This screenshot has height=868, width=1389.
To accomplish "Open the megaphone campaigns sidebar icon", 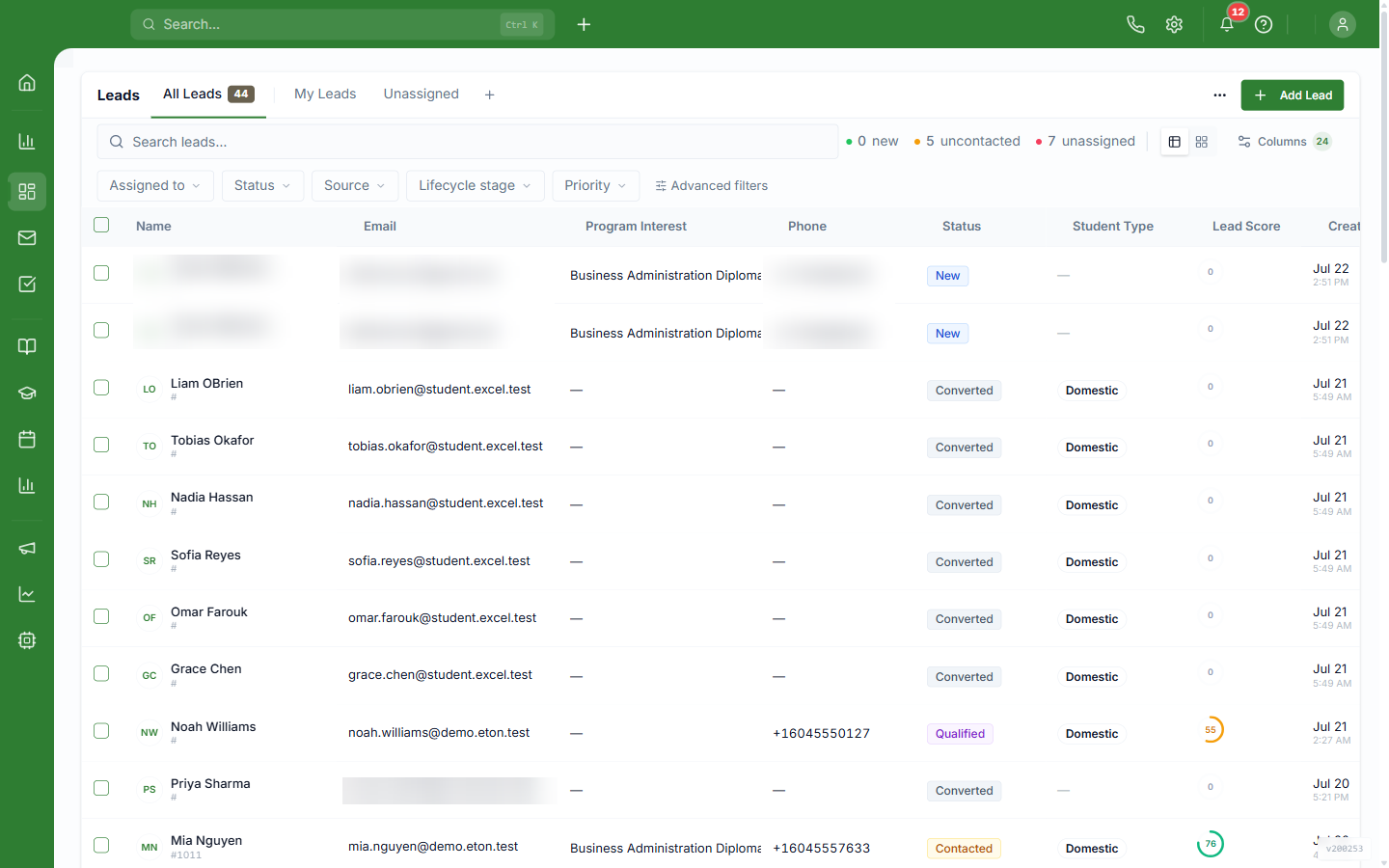I will coord(27,548).
